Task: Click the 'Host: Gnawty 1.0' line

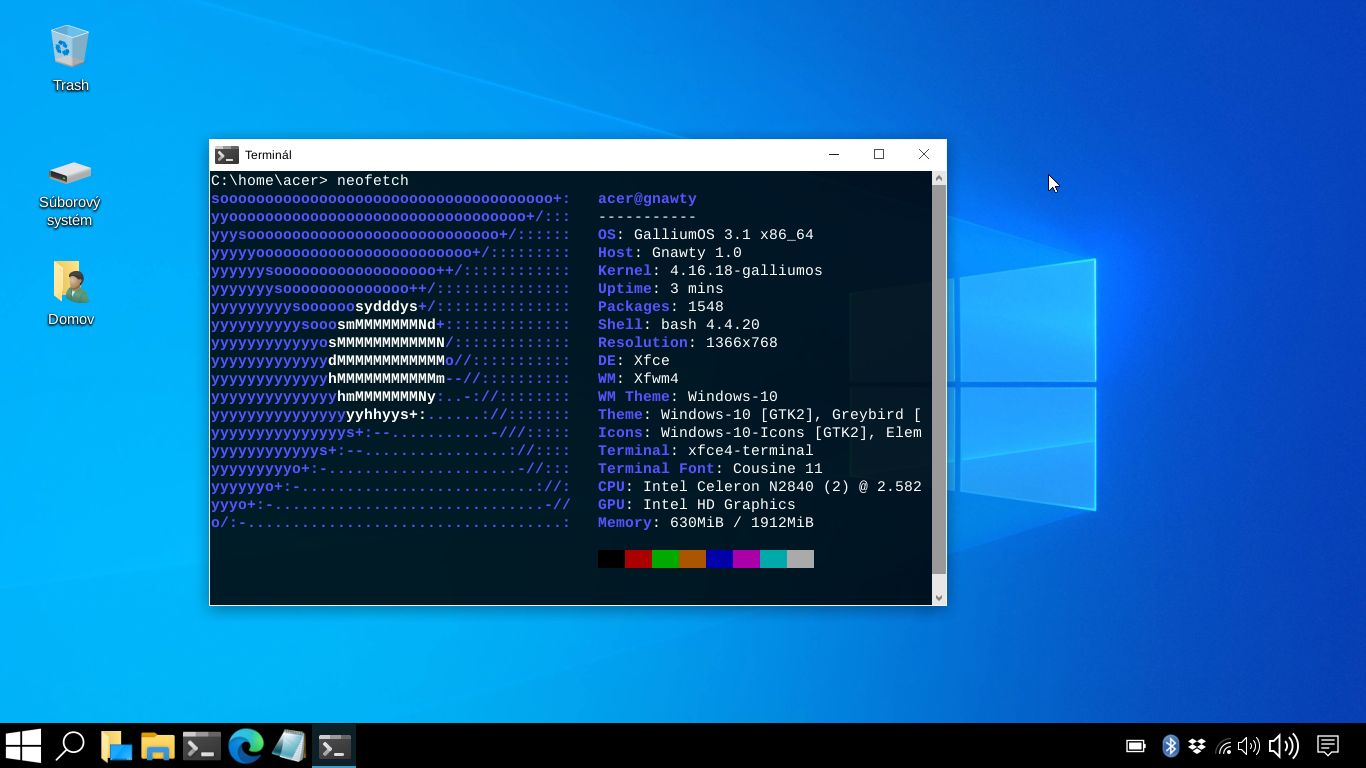Action: coord(670,253)
